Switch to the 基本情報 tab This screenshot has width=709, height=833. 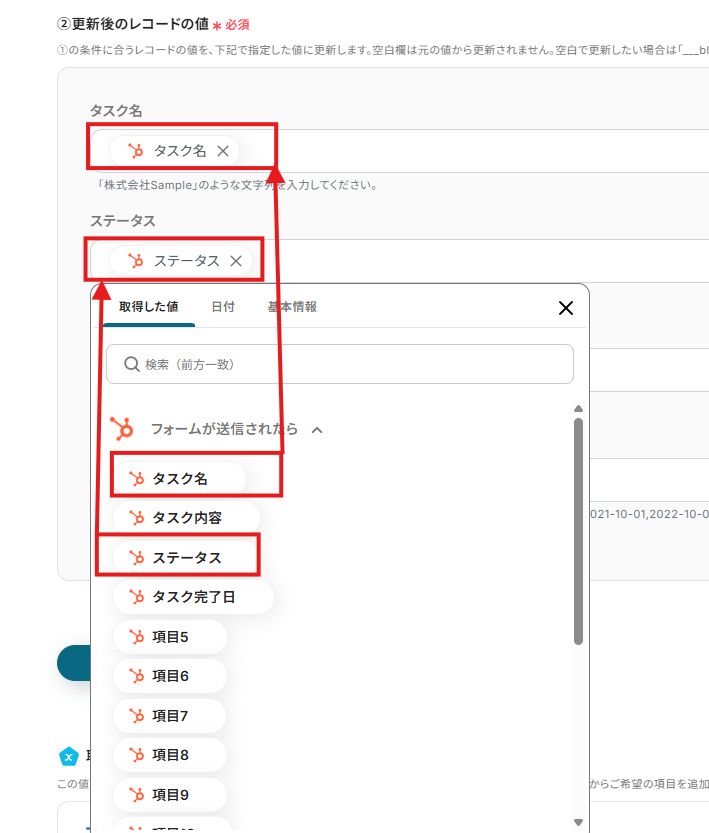coord(292,307)
